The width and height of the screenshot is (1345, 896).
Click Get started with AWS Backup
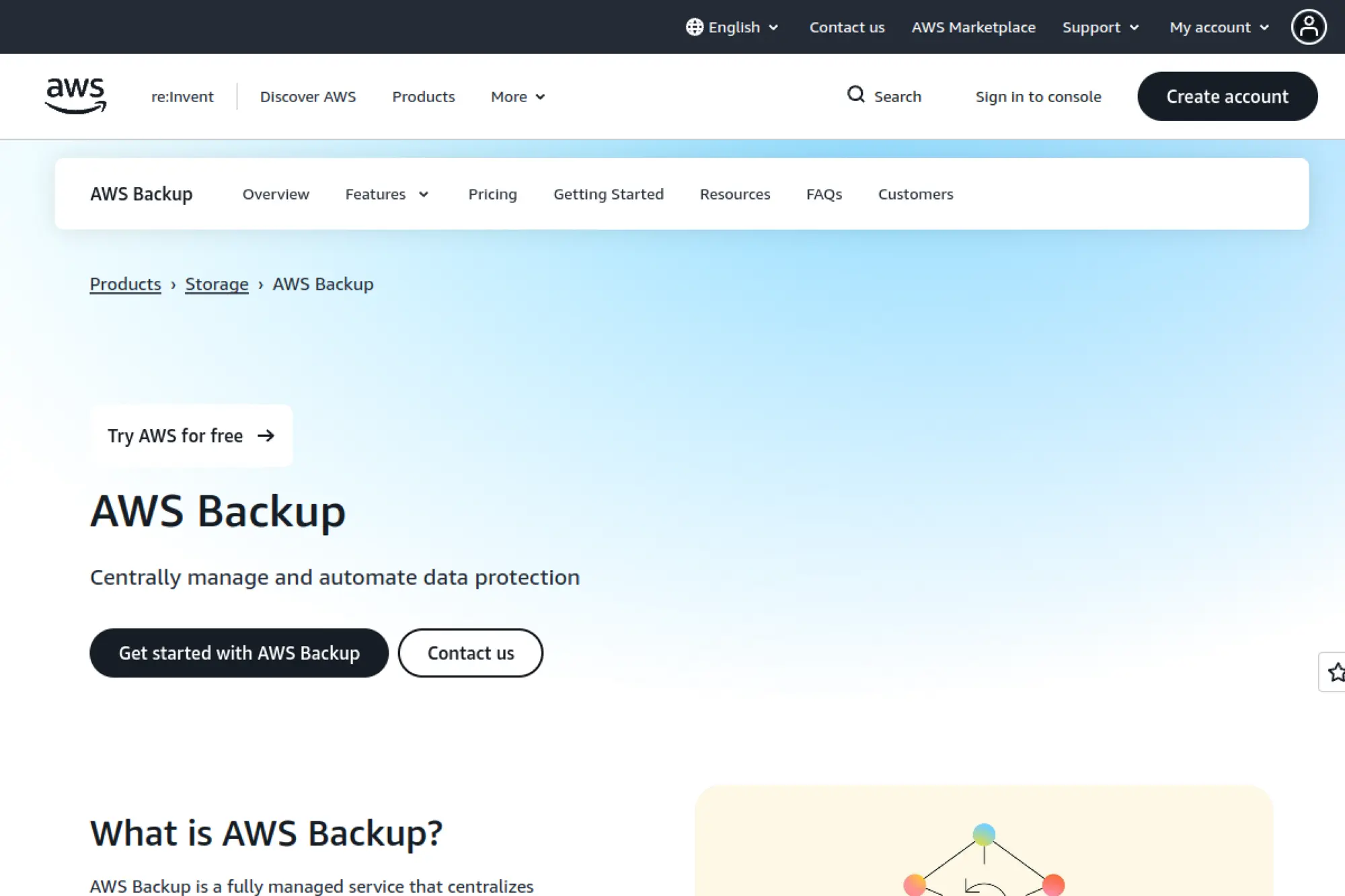[x=239, y=653]
